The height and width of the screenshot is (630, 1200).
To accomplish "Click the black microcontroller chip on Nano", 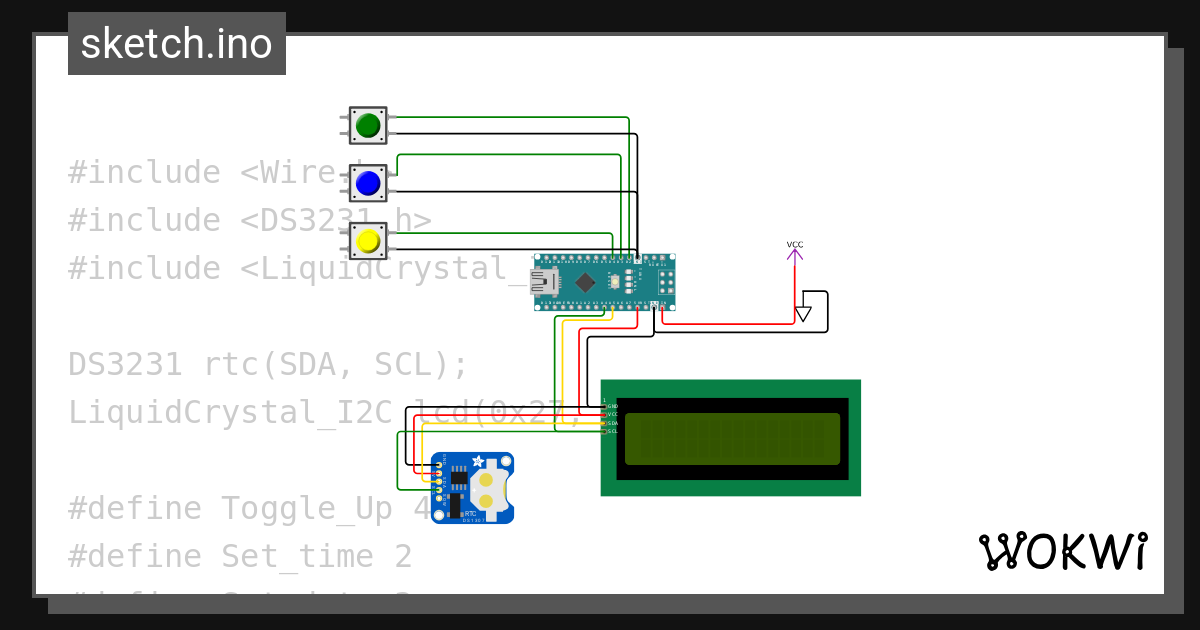I will (x=585, y=283).
